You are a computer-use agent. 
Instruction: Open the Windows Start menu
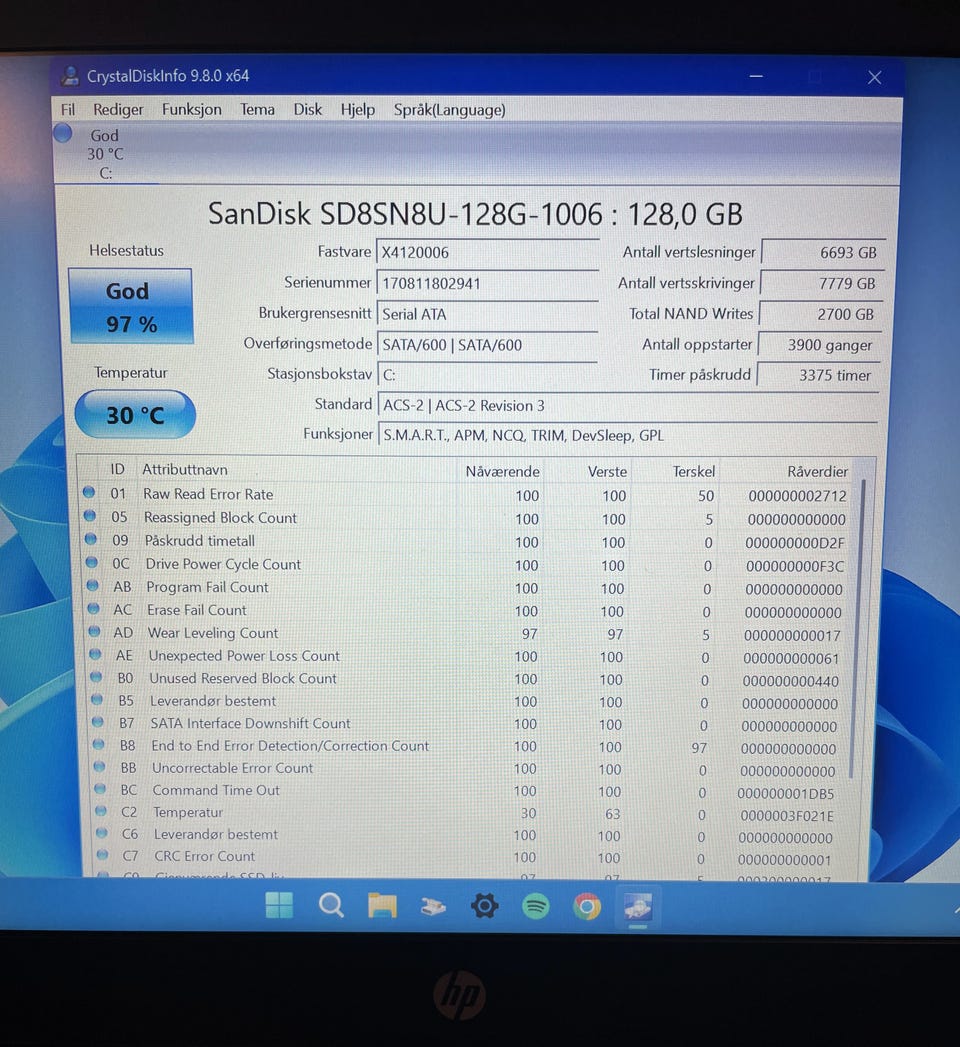[279, 905]
